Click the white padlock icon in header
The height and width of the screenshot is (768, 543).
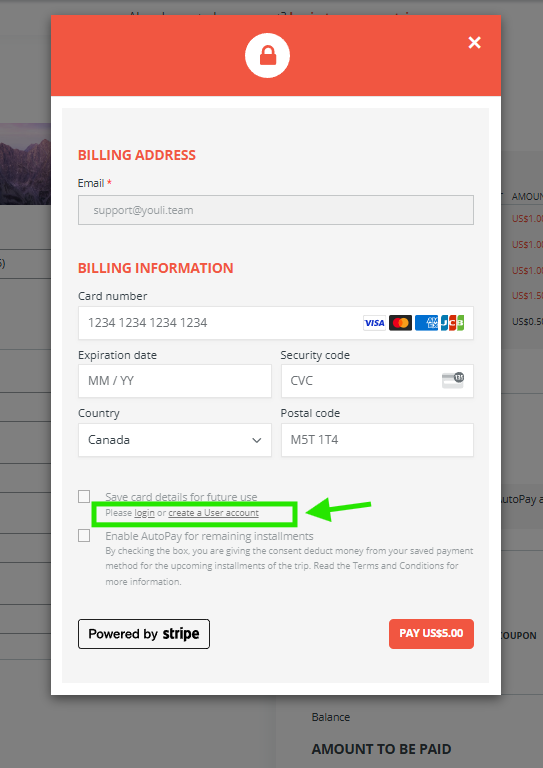click(x=267, y=55)
